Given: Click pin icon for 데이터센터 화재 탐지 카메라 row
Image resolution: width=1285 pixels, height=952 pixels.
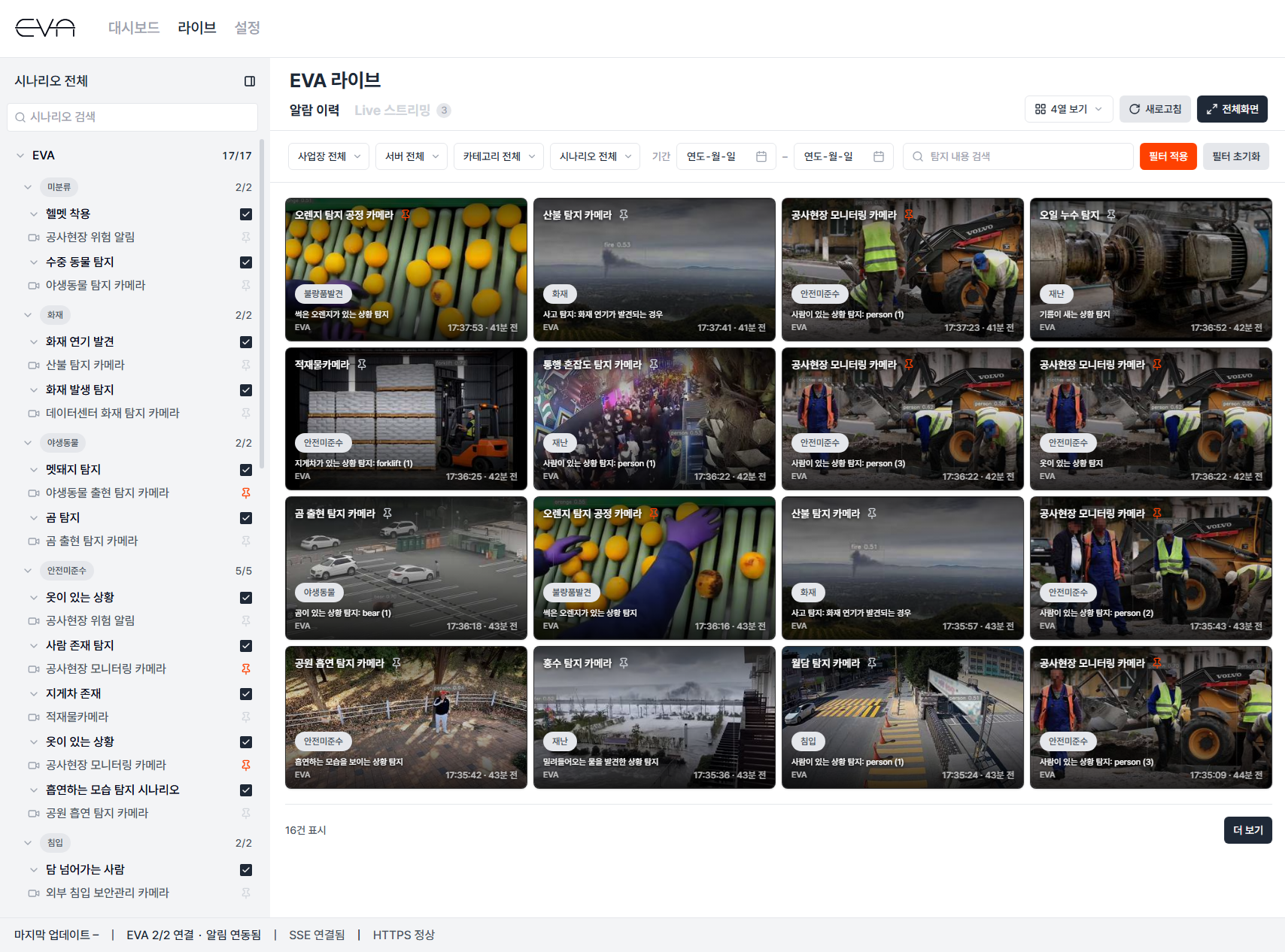Looking at the screenshot, I should (246, 414).
